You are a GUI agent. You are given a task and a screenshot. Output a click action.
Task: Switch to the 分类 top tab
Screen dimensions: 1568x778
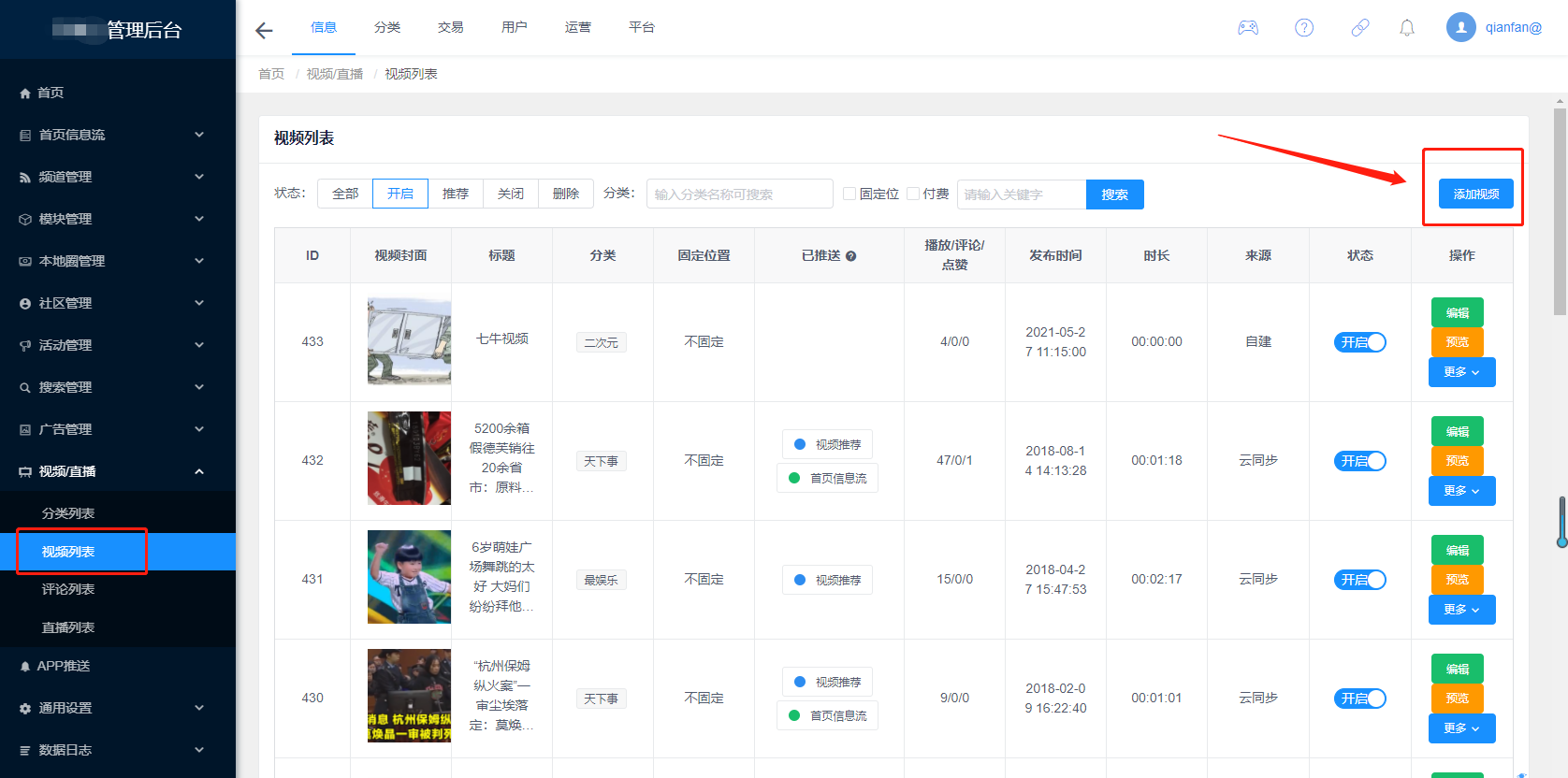pyautogui.click(x=387, y=27)
